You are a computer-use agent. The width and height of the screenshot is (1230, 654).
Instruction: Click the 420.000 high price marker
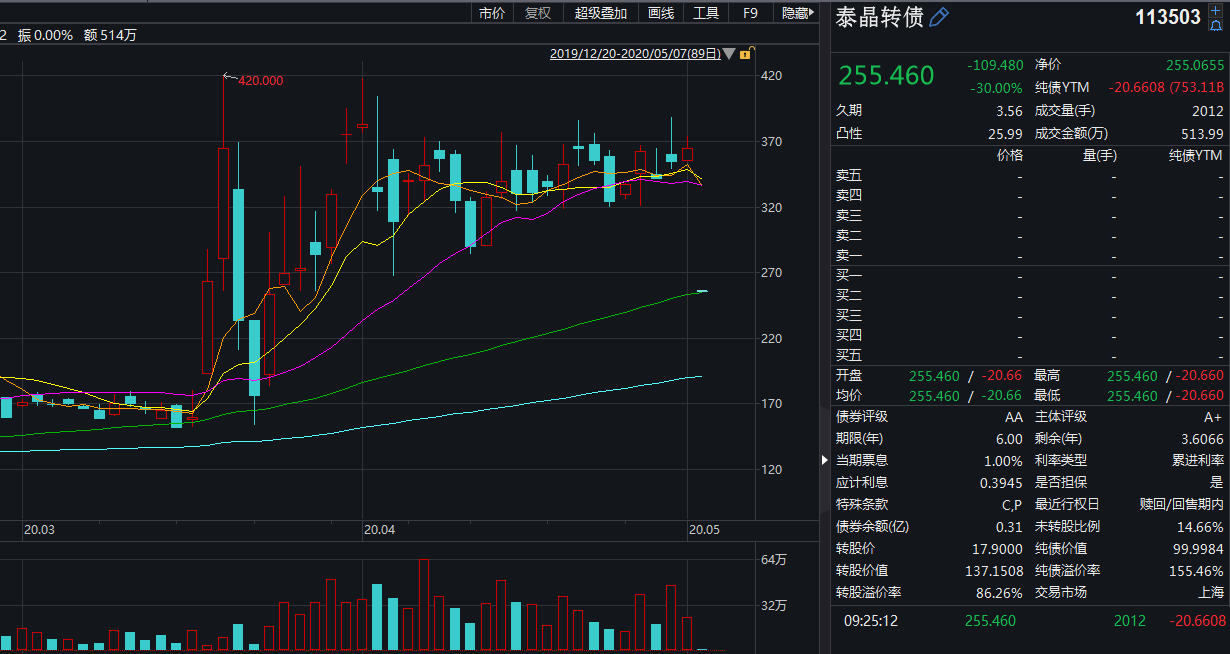[x=260, y=80]
